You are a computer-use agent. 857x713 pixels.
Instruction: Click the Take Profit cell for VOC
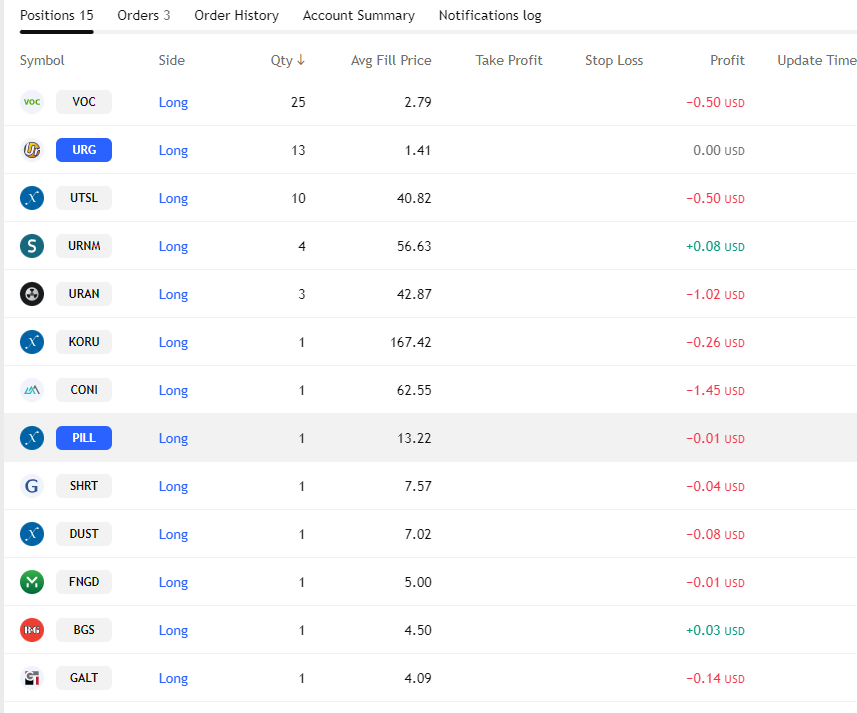pos(509,102)
